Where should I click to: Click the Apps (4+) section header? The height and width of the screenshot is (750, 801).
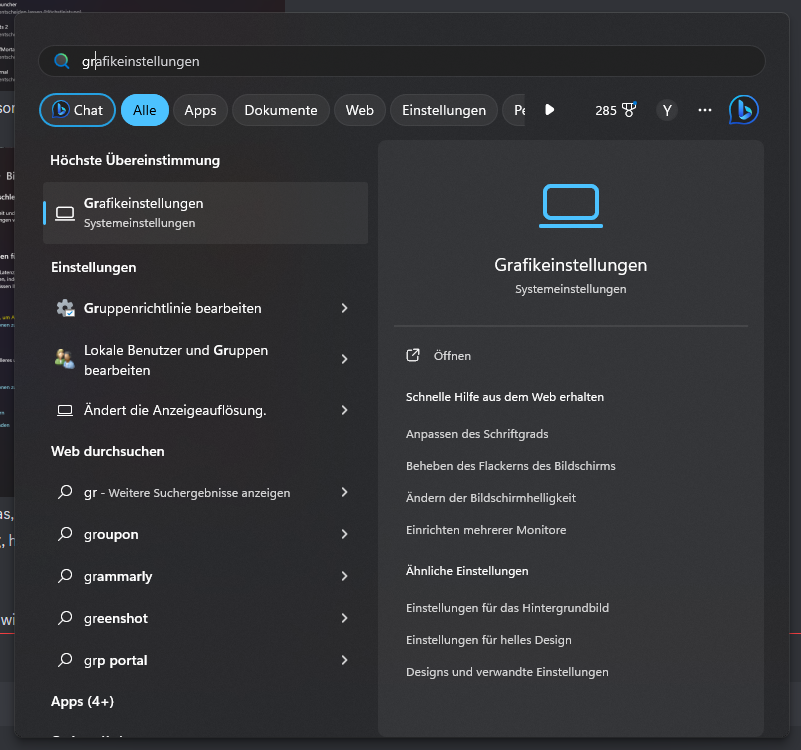pos(82,701)
